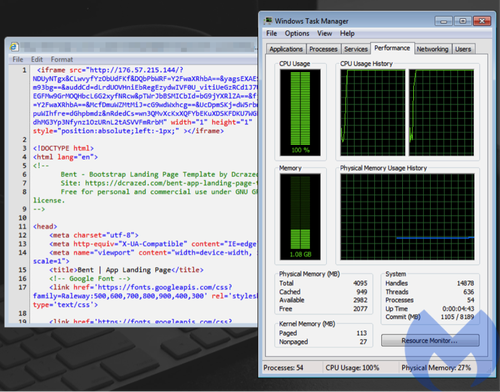The width and height of the screenshot is (500, 392).
Task: Click the html lang="en" line
Action: click(x=65, y=157)
